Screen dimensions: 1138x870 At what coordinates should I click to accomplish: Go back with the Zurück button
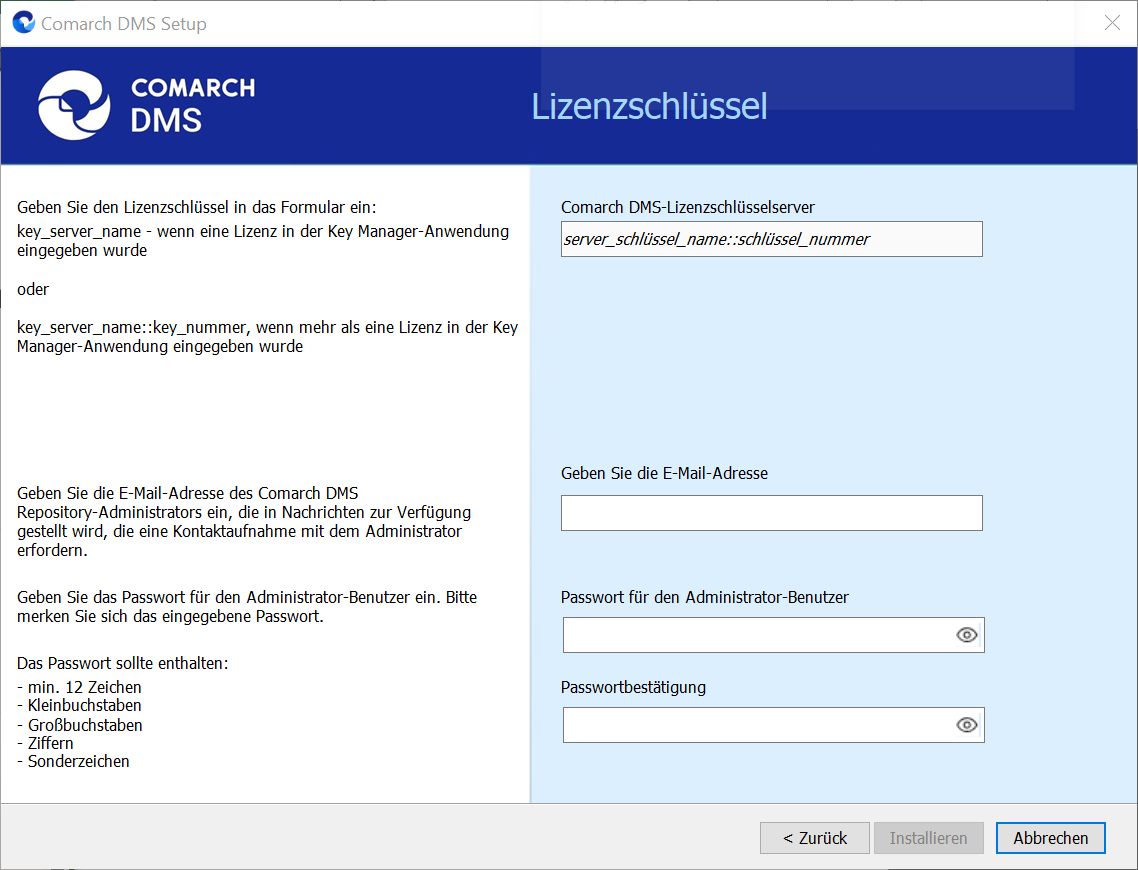(x=814, y=838)
